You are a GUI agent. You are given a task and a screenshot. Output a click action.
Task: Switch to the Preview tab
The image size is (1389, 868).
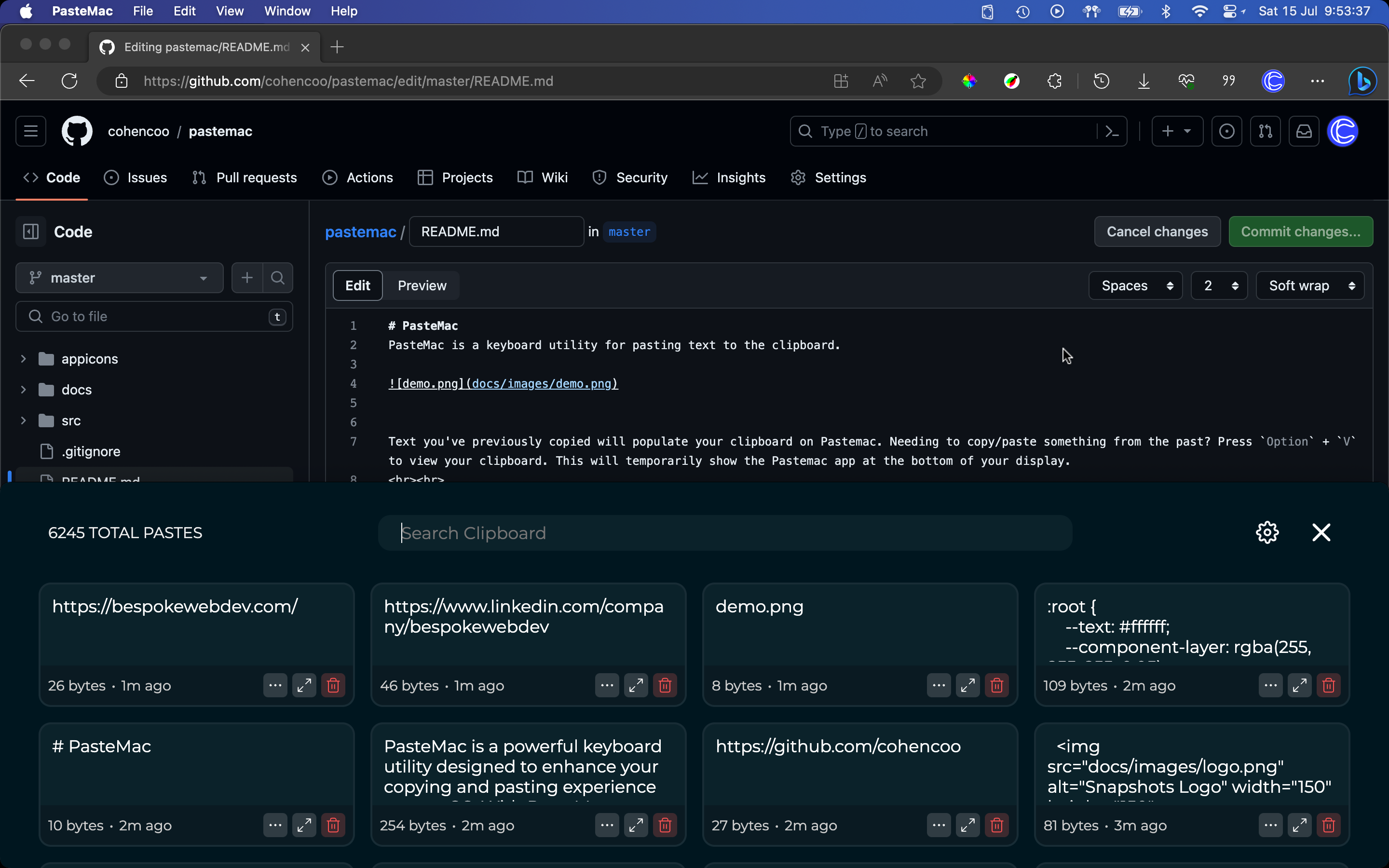[x=422, y=285]
